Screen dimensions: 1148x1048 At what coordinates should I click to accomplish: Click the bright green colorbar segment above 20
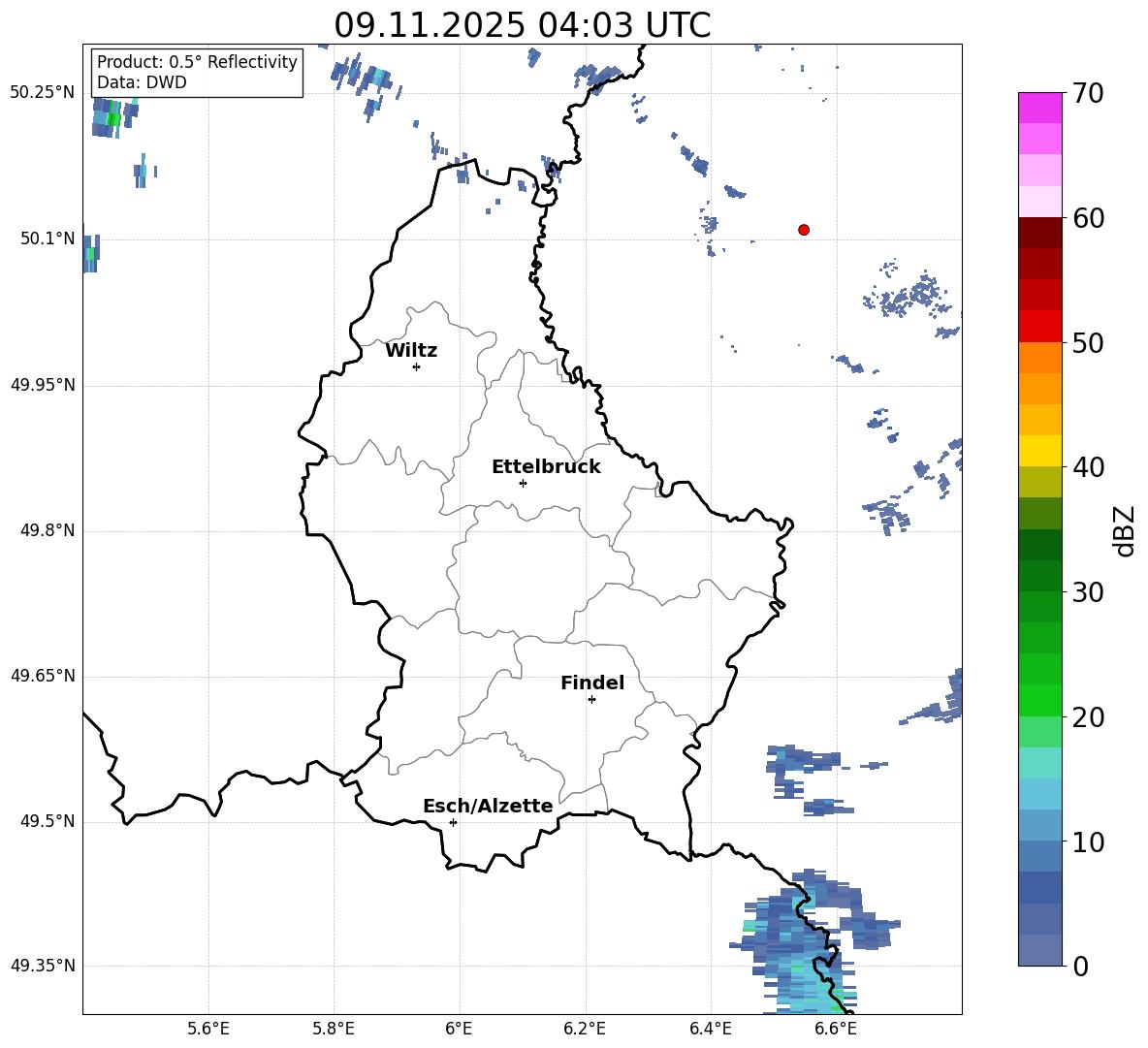pos(1040,700)
